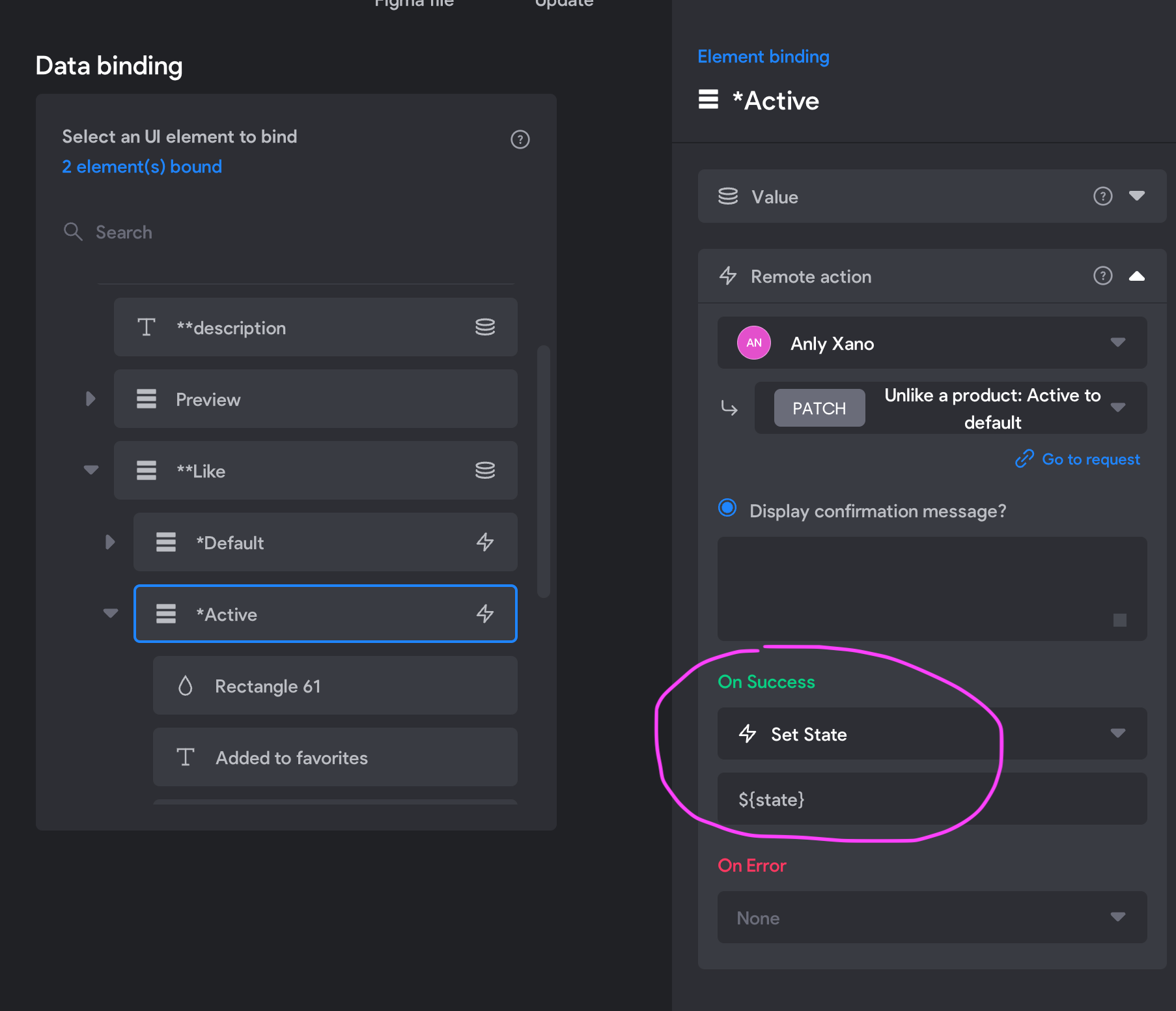Click lightning bolt icon on *Default row
The image size is (1176, 1011).
(485, 542)
